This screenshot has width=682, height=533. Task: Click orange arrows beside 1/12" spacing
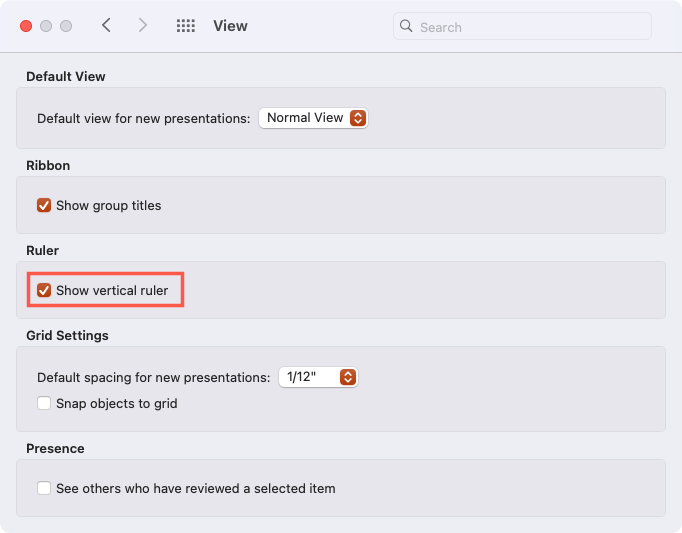348,377
